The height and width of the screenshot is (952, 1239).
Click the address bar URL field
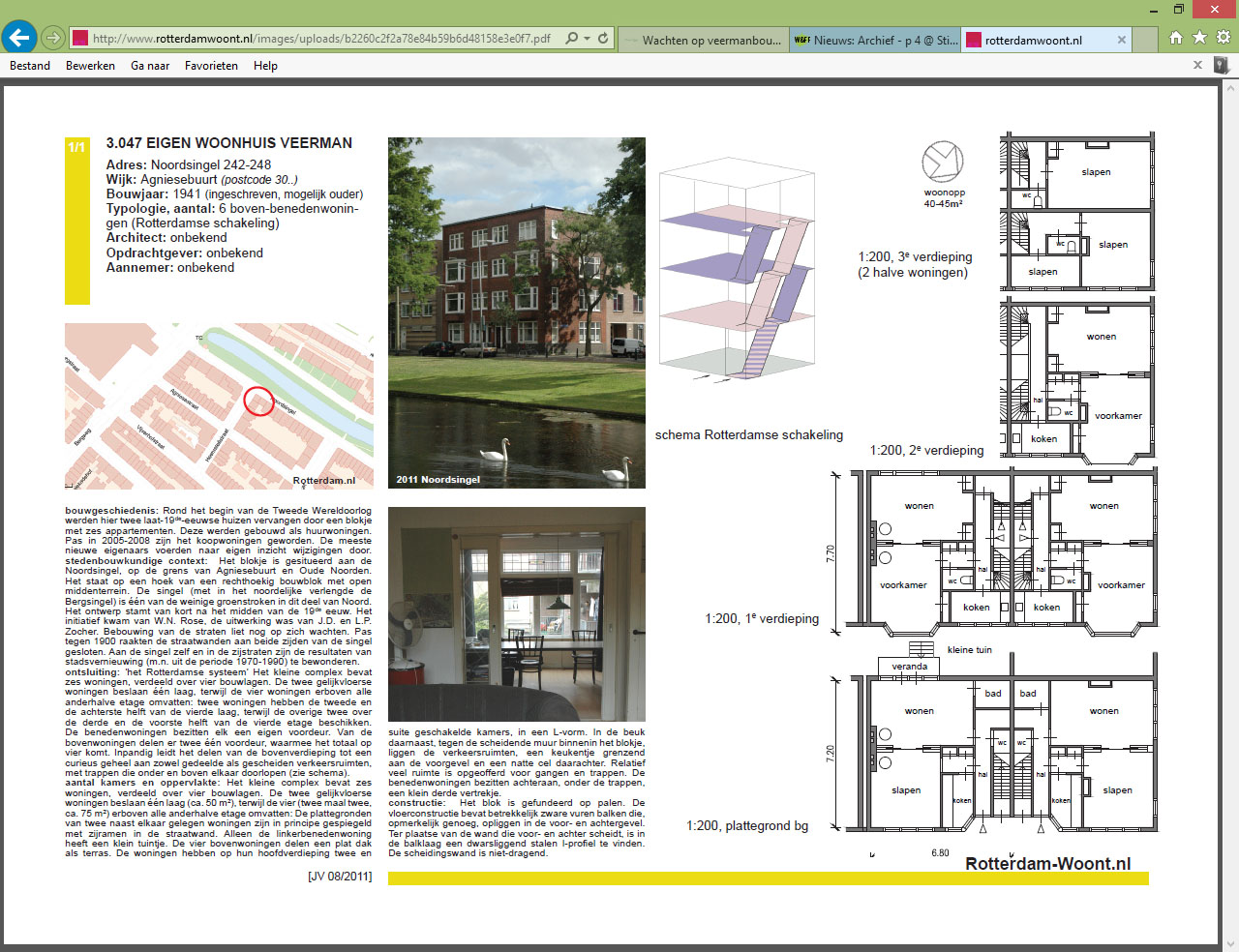point(321,39)
